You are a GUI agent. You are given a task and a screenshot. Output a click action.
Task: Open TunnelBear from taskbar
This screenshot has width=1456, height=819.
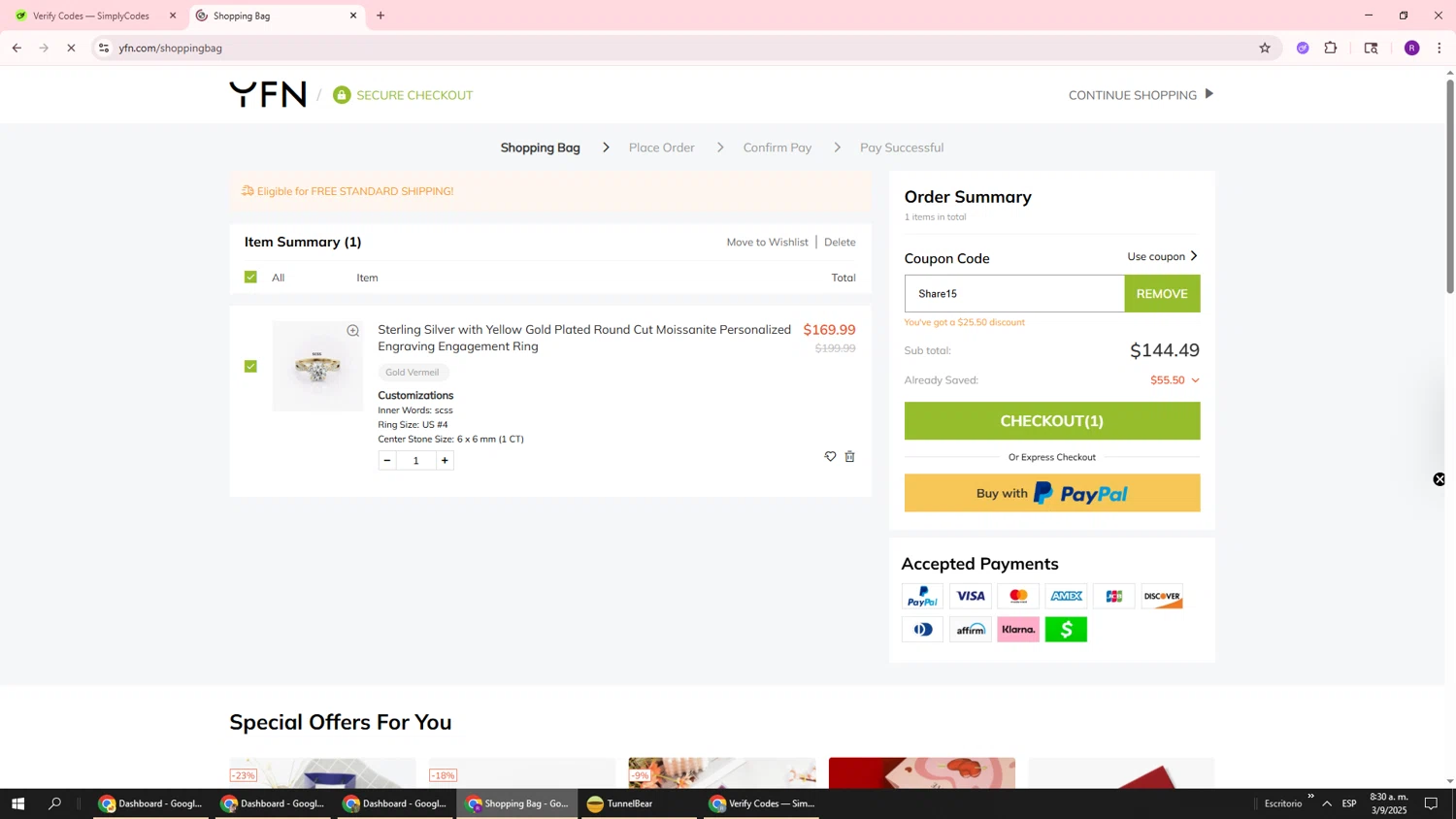640,803
